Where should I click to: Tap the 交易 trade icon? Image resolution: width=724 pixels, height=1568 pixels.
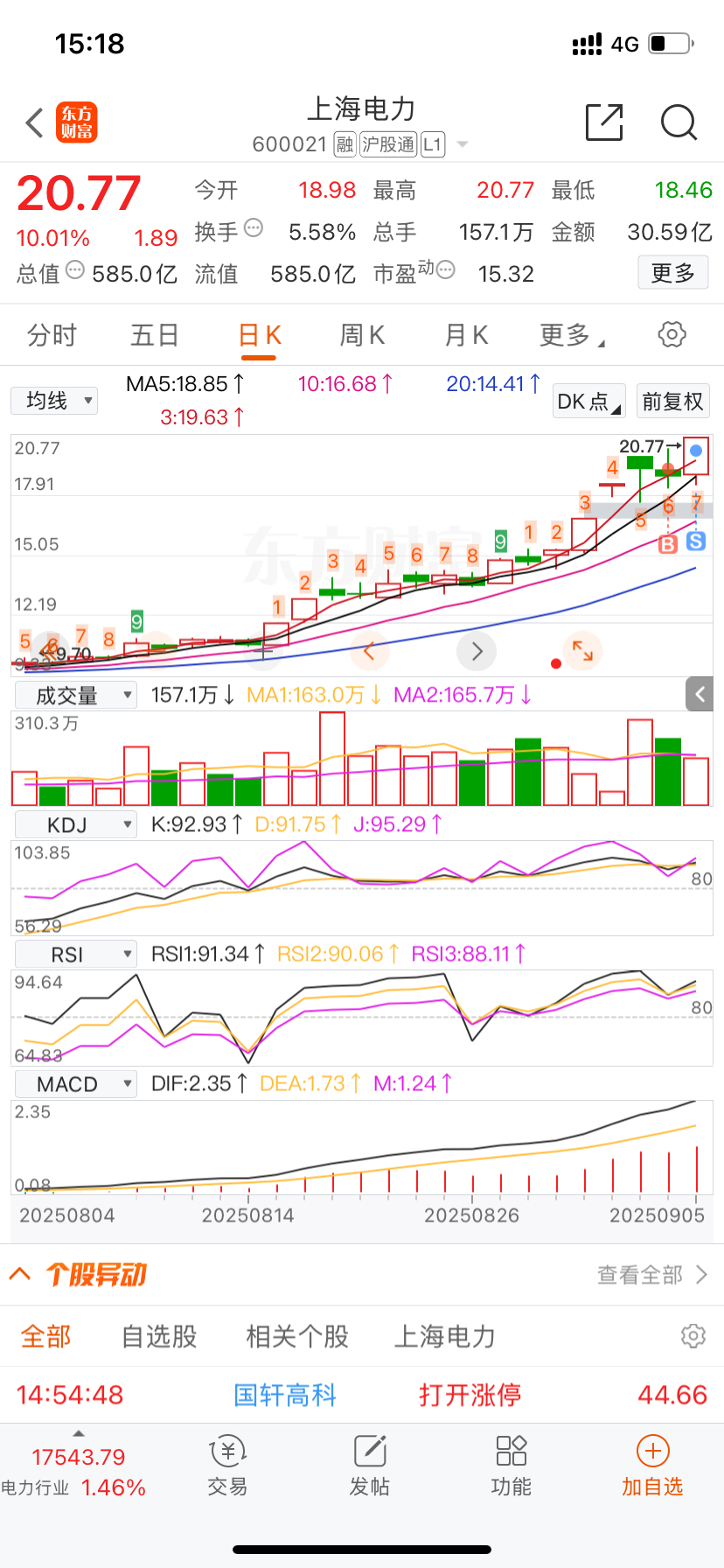click(x=227, y=1466)
